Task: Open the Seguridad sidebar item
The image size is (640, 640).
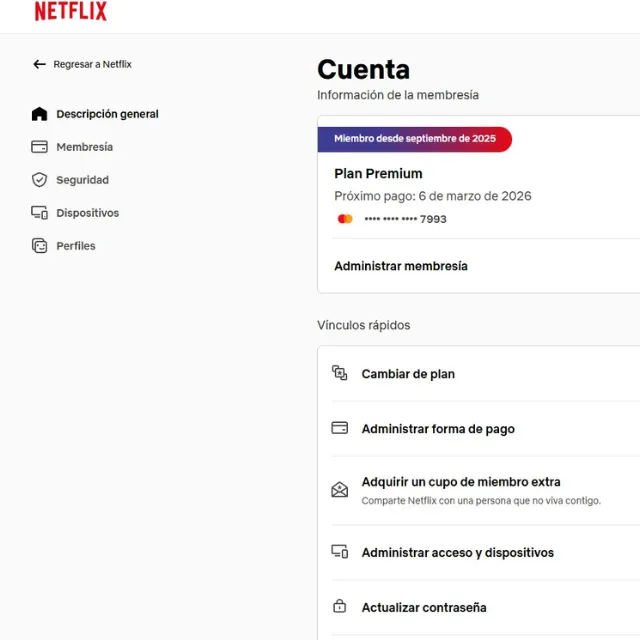Action: pos(82,180)
